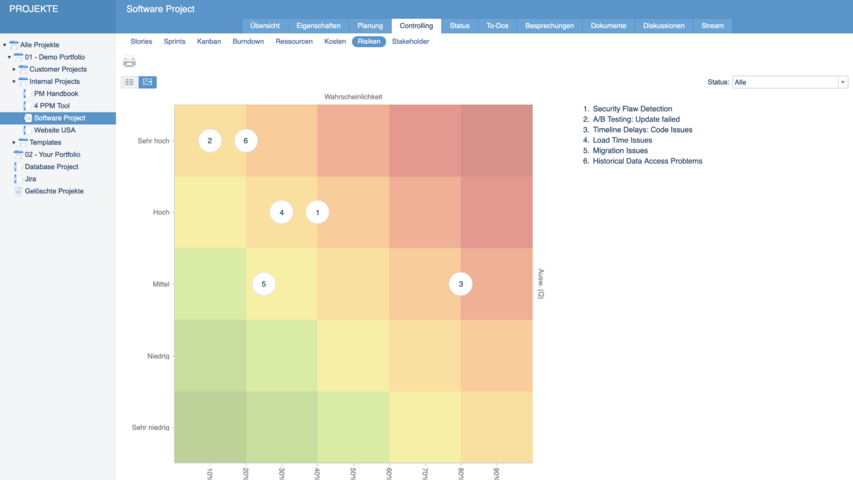Select the Risiken sub-tab pill
853x480 pixels.
pyautogui.click(x=368, y=42)
